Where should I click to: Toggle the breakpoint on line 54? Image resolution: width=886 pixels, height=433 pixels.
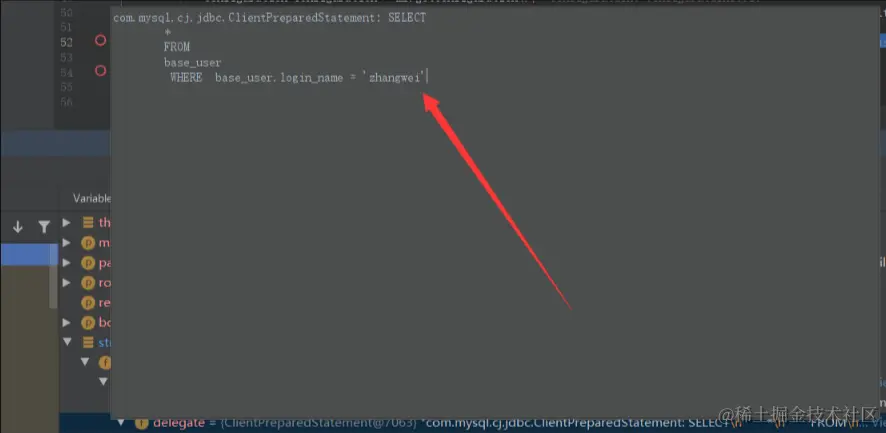click(101, 71)
